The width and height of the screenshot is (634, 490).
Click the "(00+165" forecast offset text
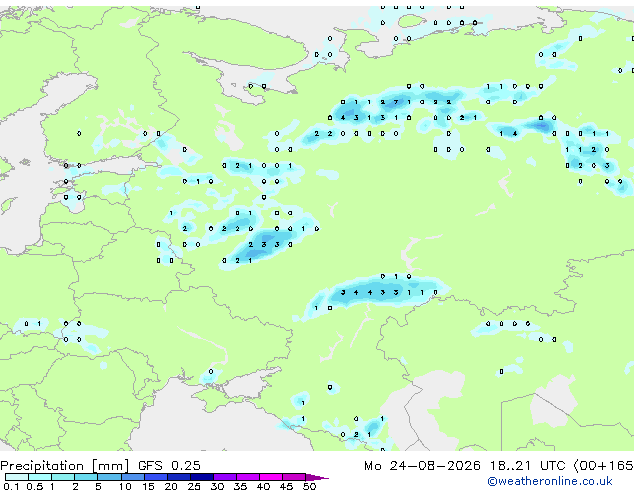(603, 466)
